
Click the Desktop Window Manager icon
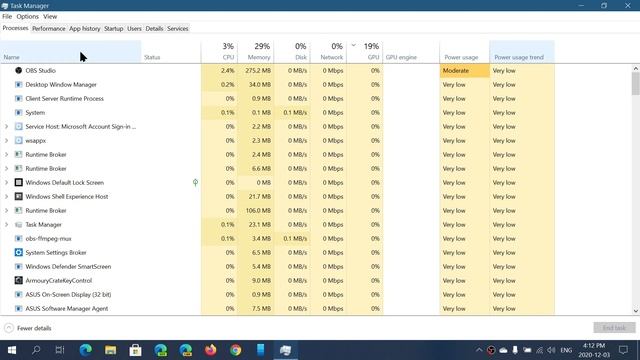(18, 84)
